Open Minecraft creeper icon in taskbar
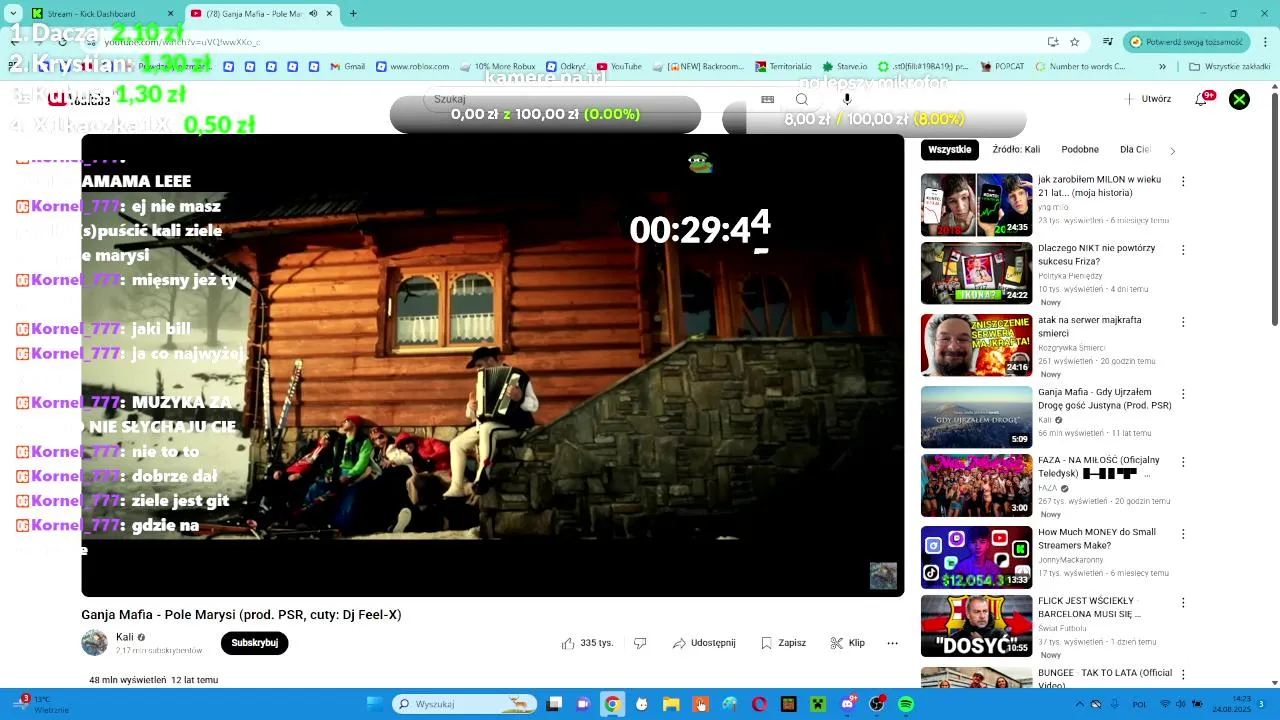 click(x=818, y=704)
